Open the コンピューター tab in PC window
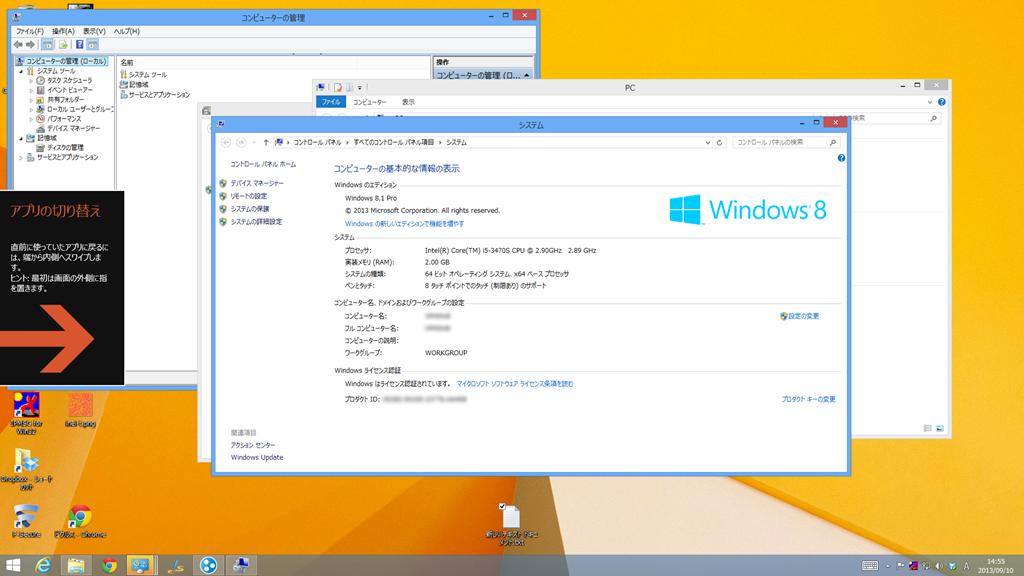The image size is (1024, 576). click(370, 102)
